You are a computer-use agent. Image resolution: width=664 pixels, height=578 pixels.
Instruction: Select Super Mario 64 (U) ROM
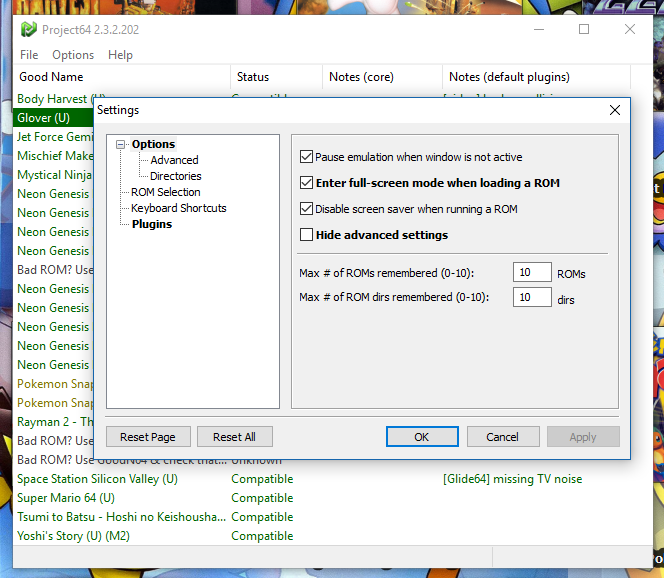tap(66, 498)
